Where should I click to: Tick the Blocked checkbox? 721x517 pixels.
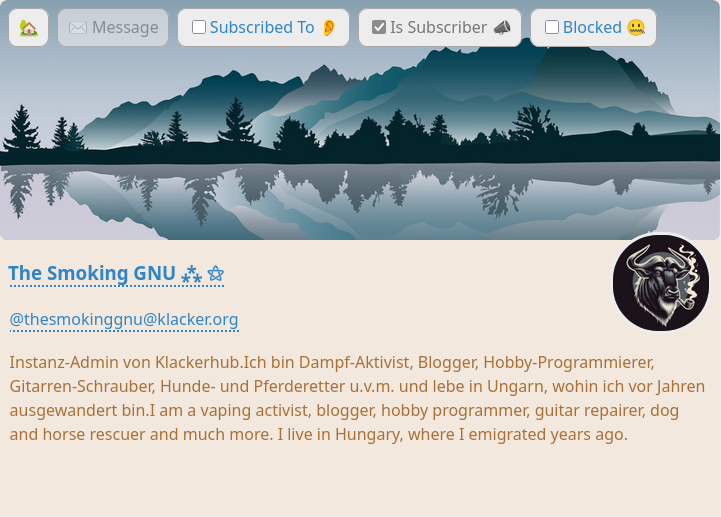click(552, 27)
